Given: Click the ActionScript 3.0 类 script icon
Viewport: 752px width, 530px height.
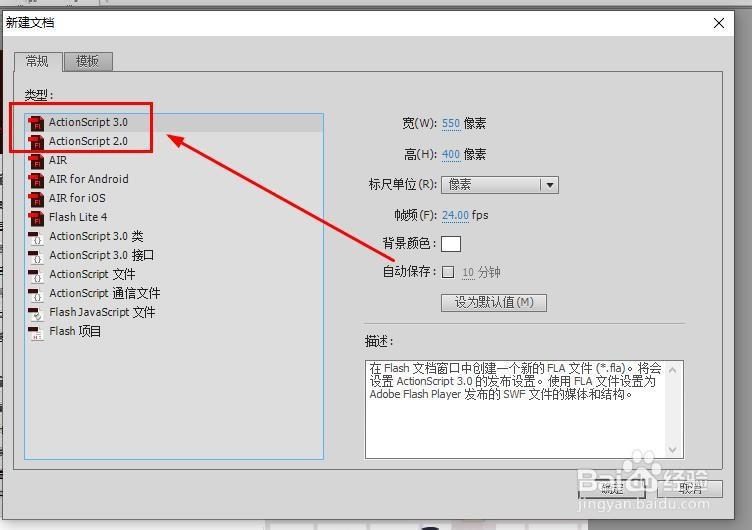Looking at the screenshot, I should (36, 237).
